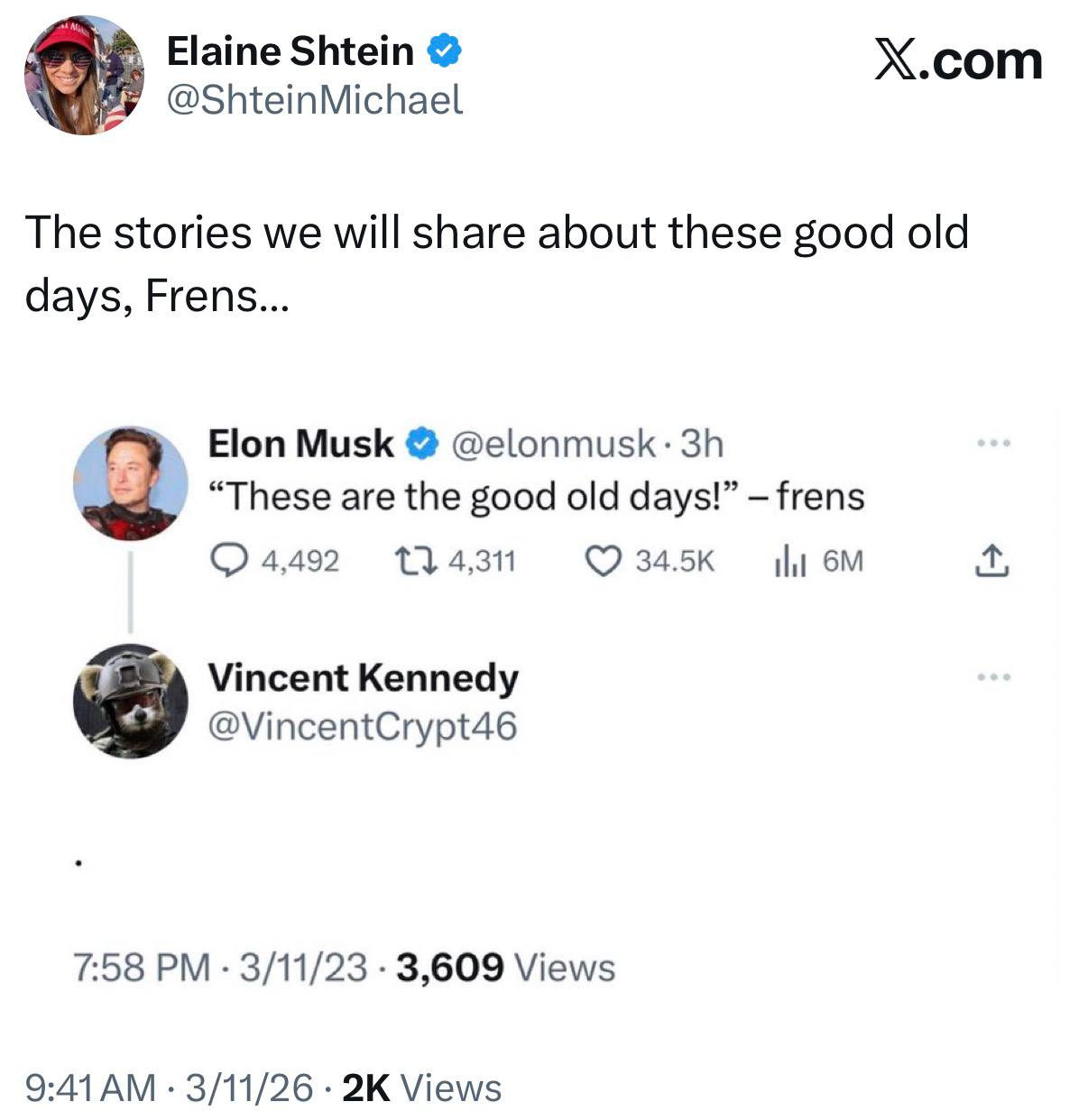
Task: Open Elon Musk's profile avatar
Action: pyautogui.click(x=130, y=483)
